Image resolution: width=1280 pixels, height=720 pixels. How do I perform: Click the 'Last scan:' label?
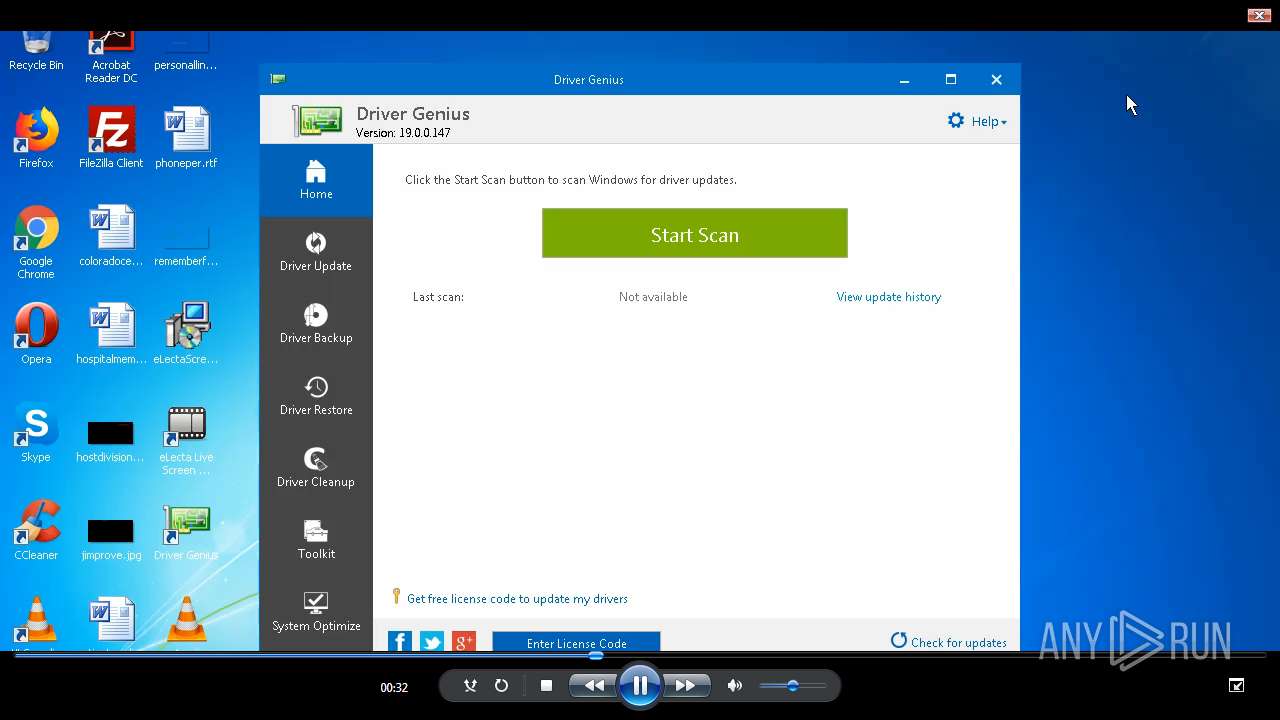pyautogui.click(x=438, y=297)
